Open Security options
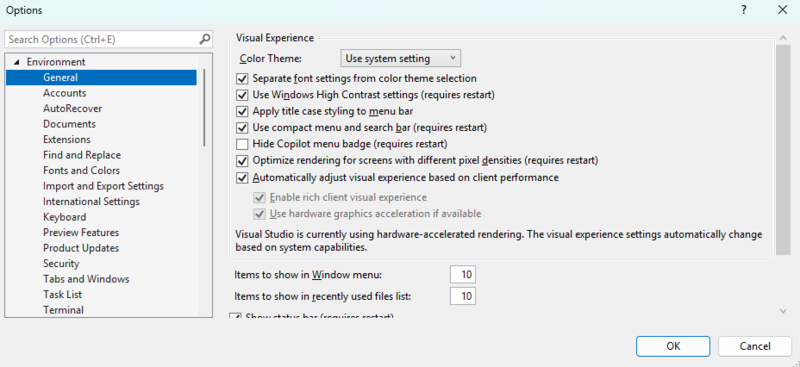 point(61,264)
